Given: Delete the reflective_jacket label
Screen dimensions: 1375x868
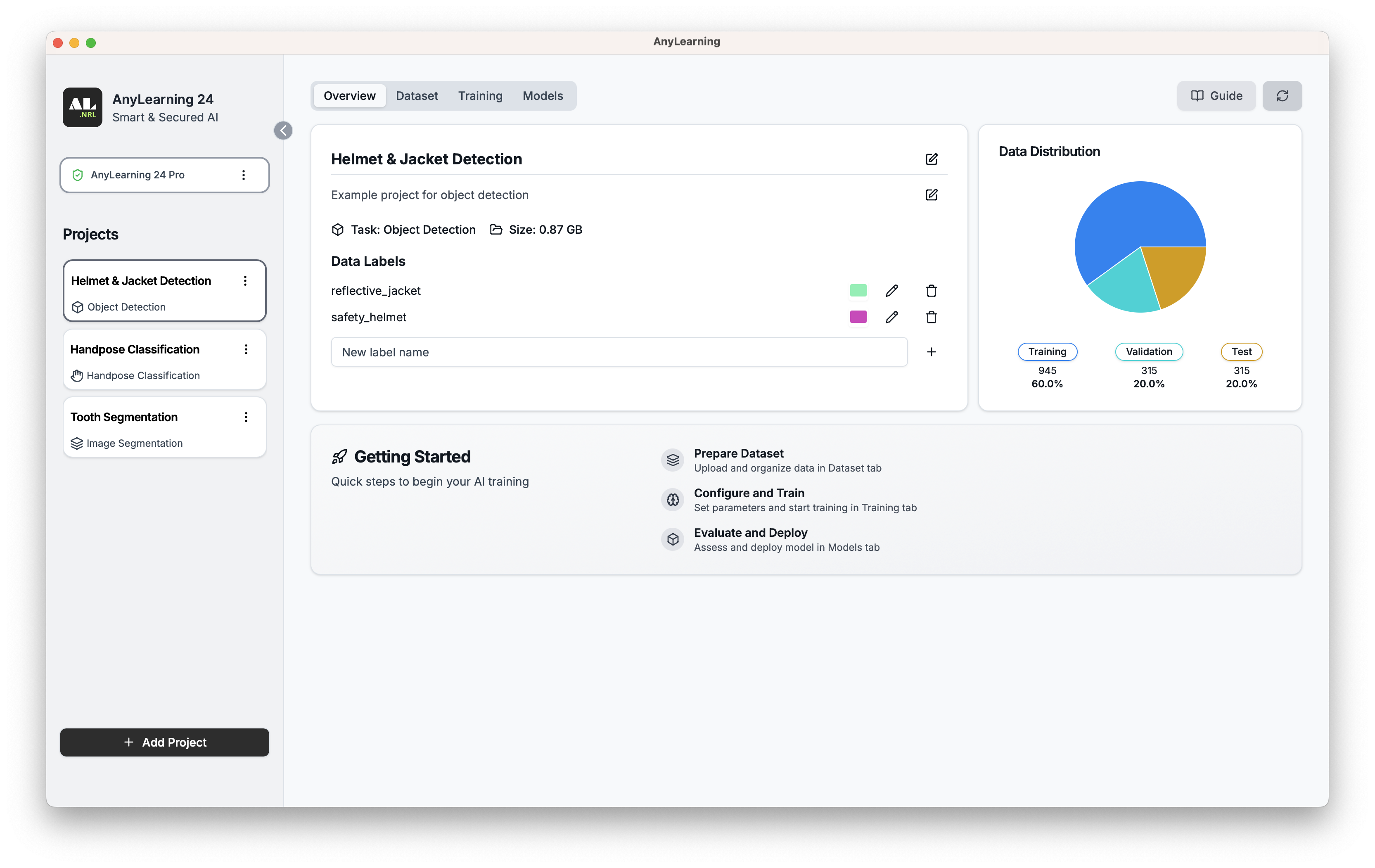Looking at the screenshot, I should (x=931, y=291).
